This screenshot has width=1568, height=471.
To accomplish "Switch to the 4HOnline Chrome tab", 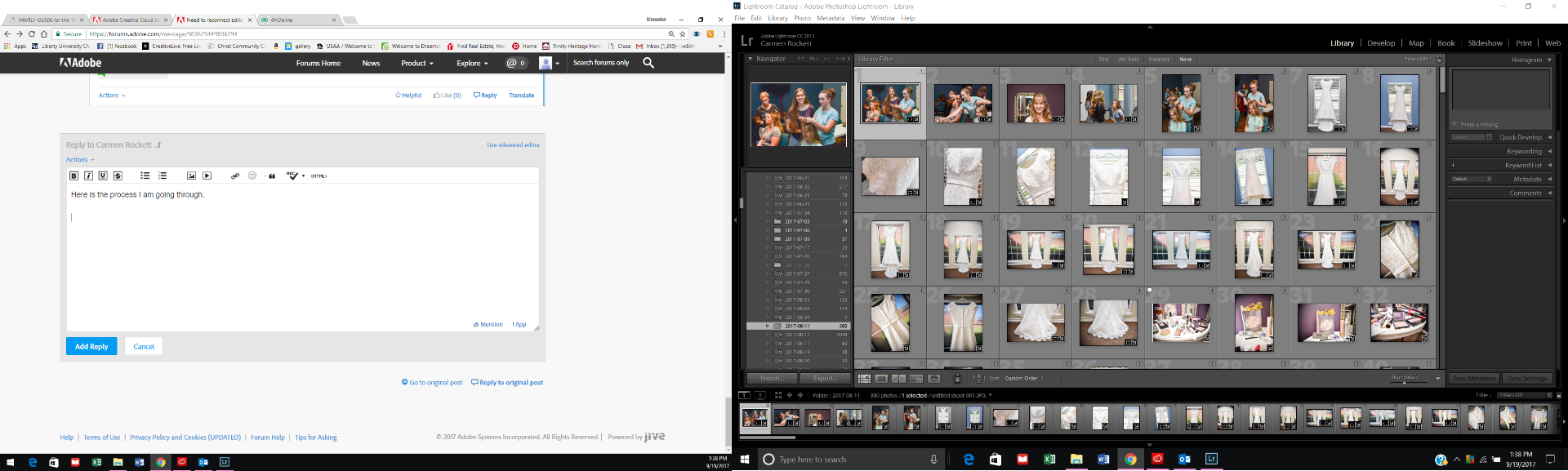I will click(x=298, y=20).
